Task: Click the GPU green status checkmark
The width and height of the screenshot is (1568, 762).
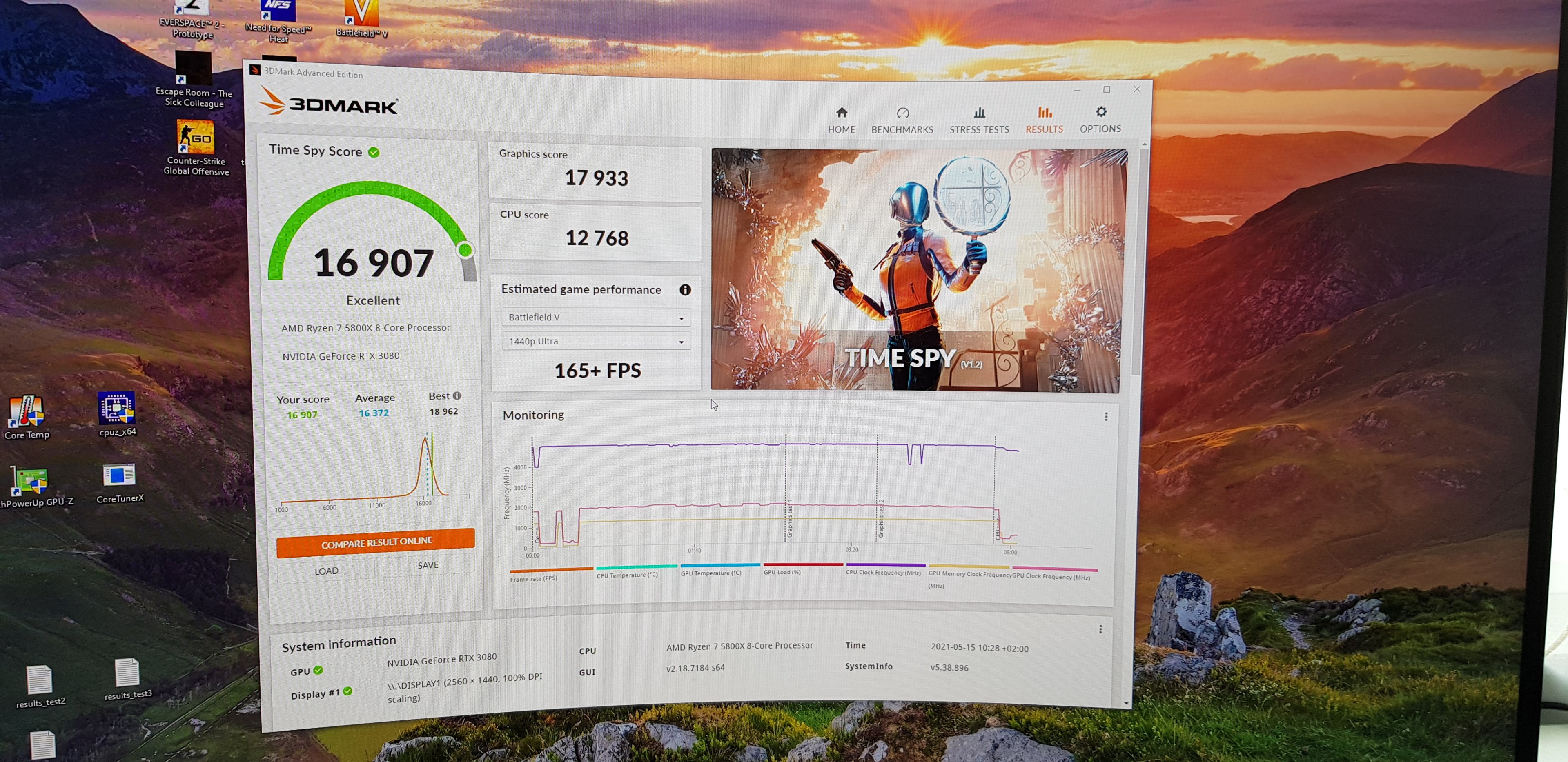Action: (x=318, y=670)
